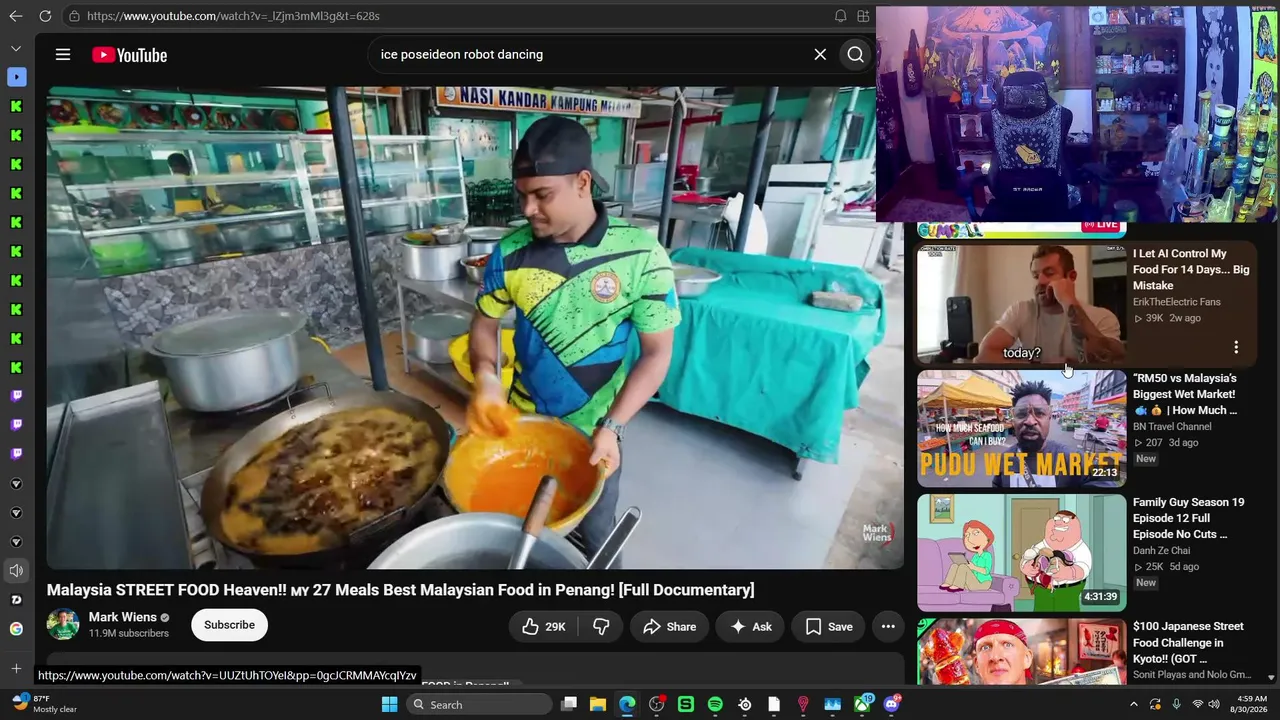Expand the vertical tabs chevron in sidebar
Screen dimensions: 1280x720
coord(16,48)
